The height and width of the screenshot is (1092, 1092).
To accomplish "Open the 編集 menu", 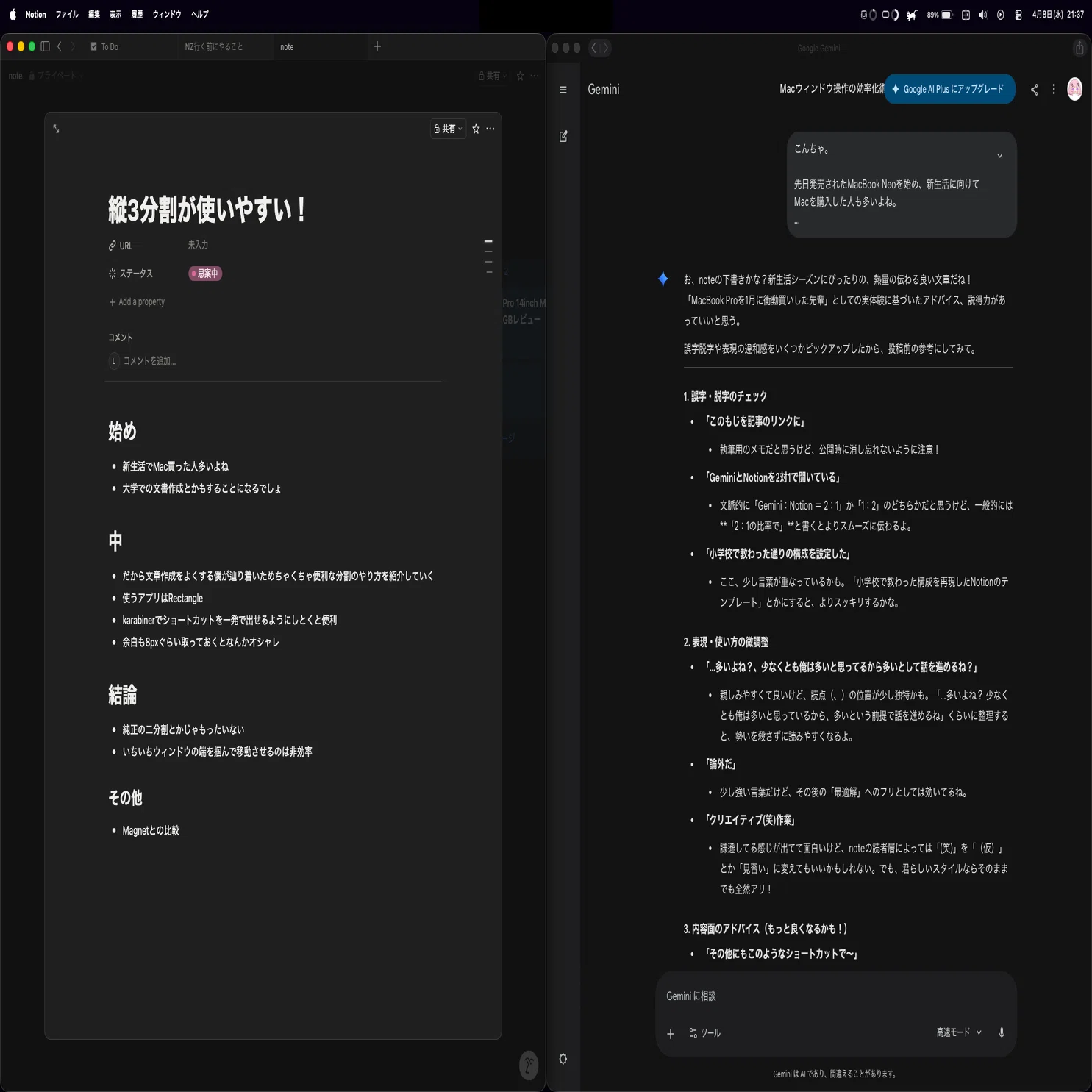I will click(94, 14).
